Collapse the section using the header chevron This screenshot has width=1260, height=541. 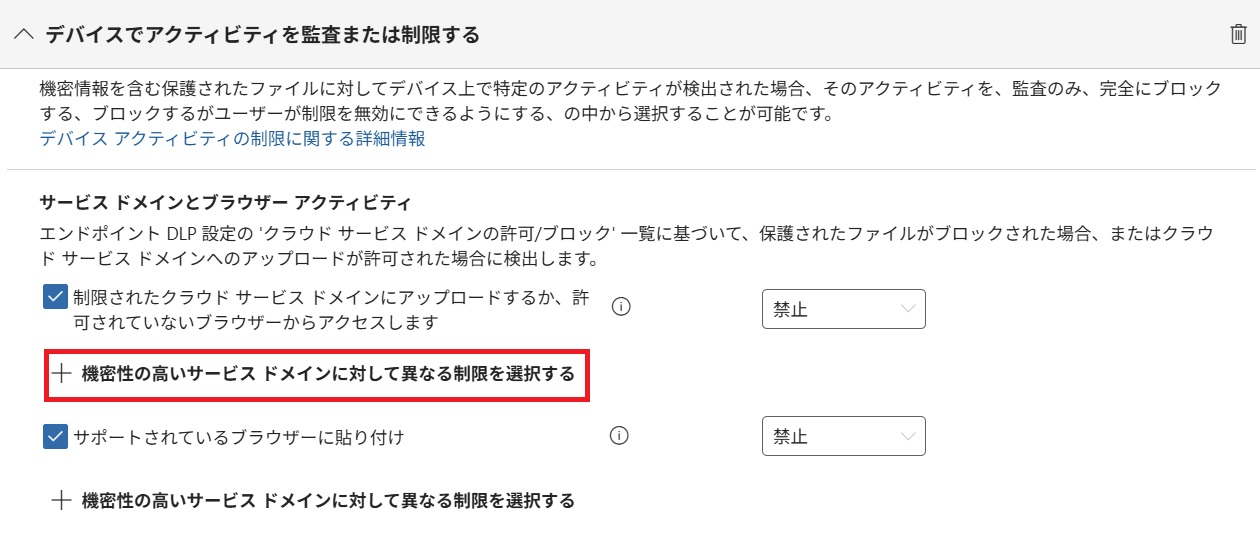pos(24,35)
